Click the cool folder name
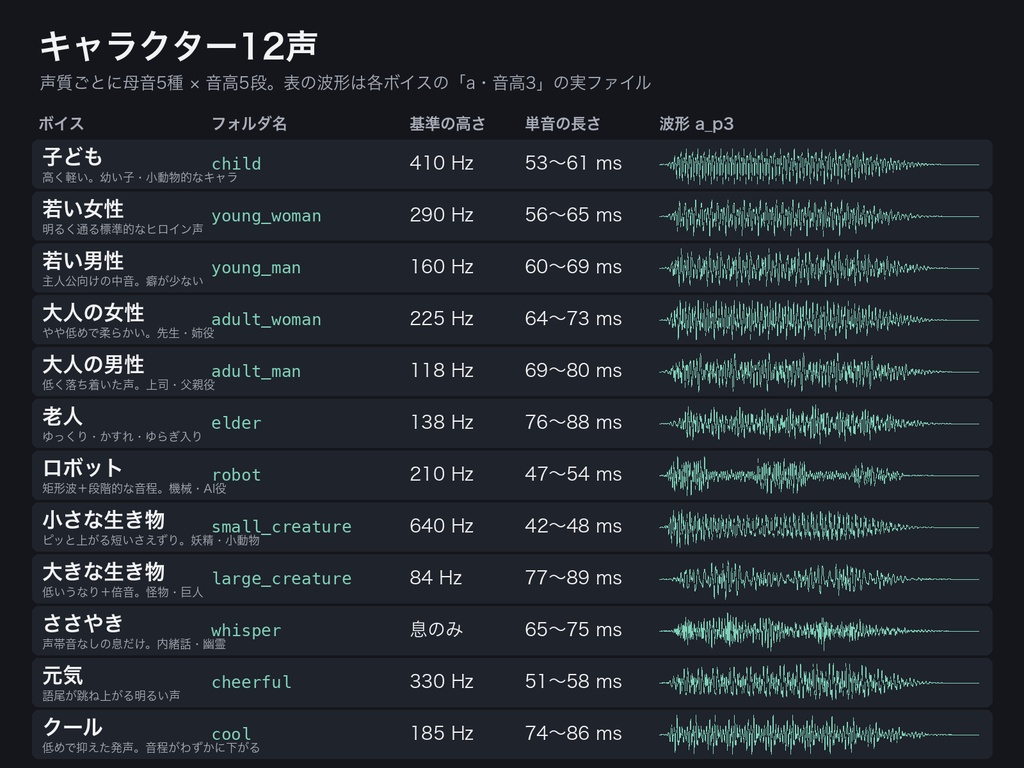1024x768 pixels. point(231,734)
